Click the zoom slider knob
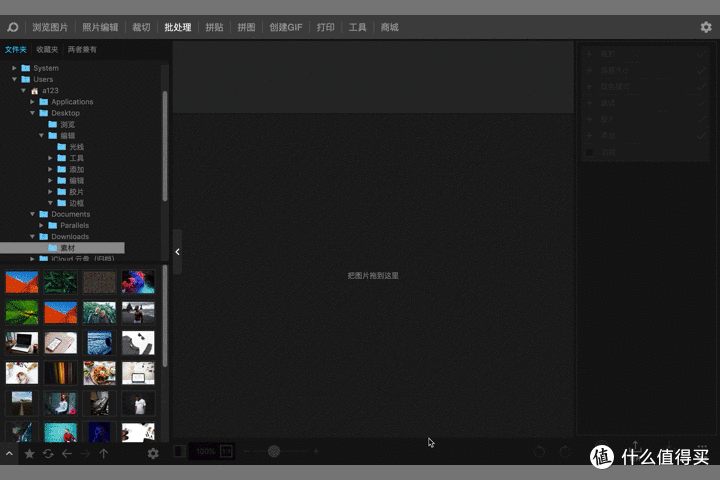The width and height of the screenshot is (720, 480). click(274, 451)
